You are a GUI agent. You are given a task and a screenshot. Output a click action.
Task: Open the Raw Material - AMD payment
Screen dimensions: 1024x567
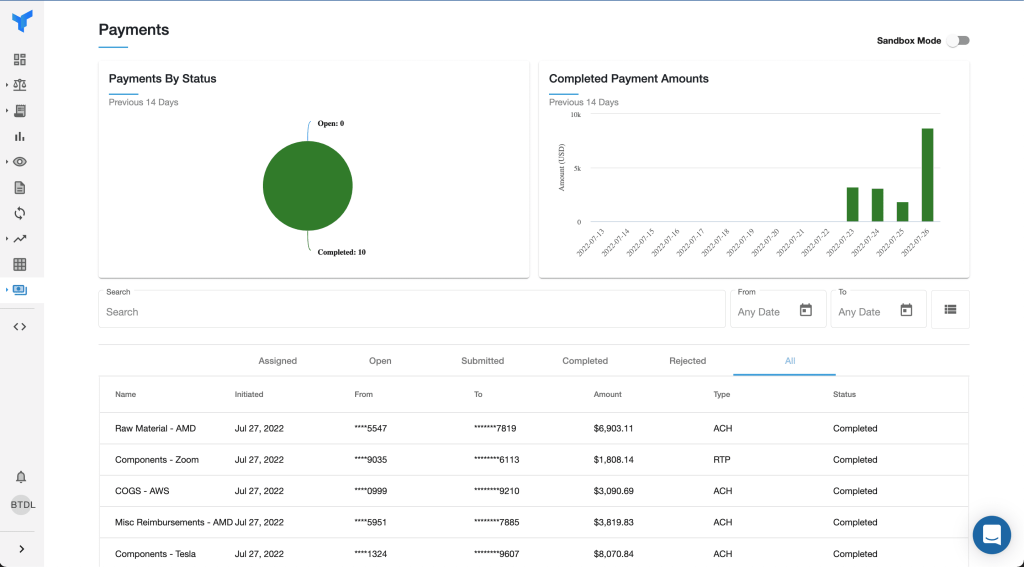pos(534,429)
